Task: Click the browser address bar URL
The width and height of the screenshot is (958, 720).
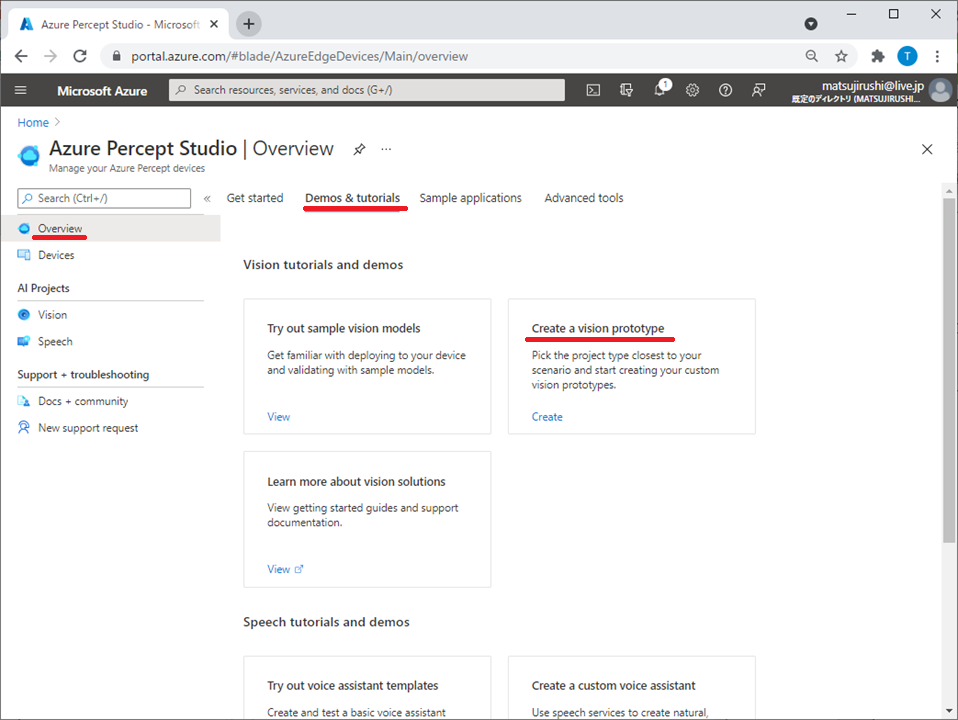Action: (x=299, y=56)
